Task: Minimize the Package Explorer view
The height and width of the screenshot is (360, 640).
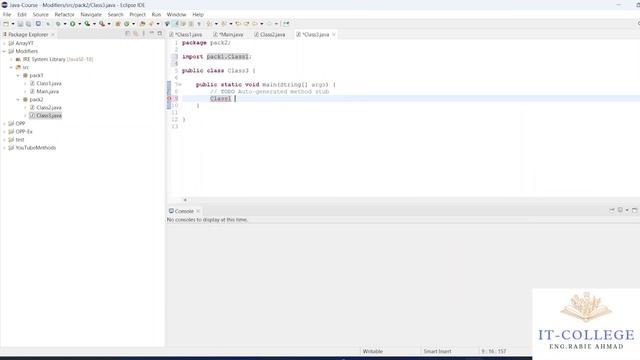Action: (151, 34)
